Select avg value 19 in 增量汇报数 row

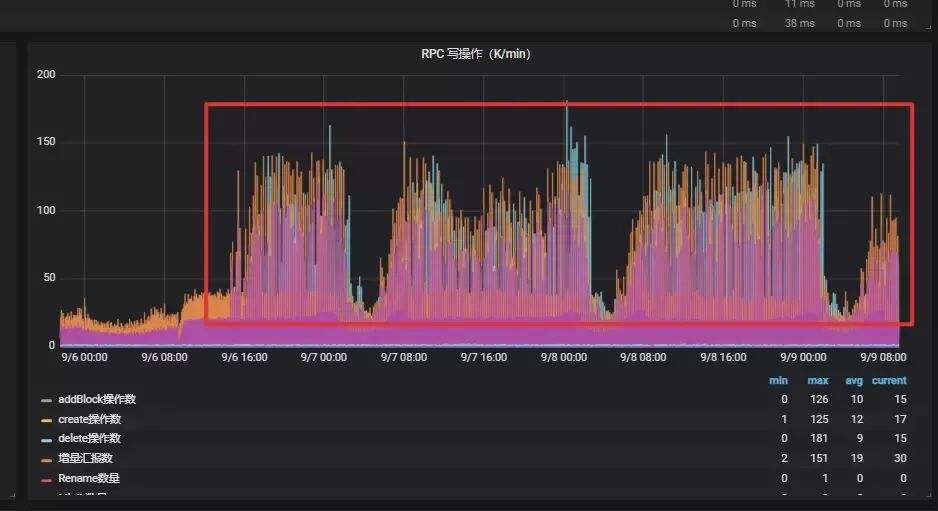coord(857,458)
